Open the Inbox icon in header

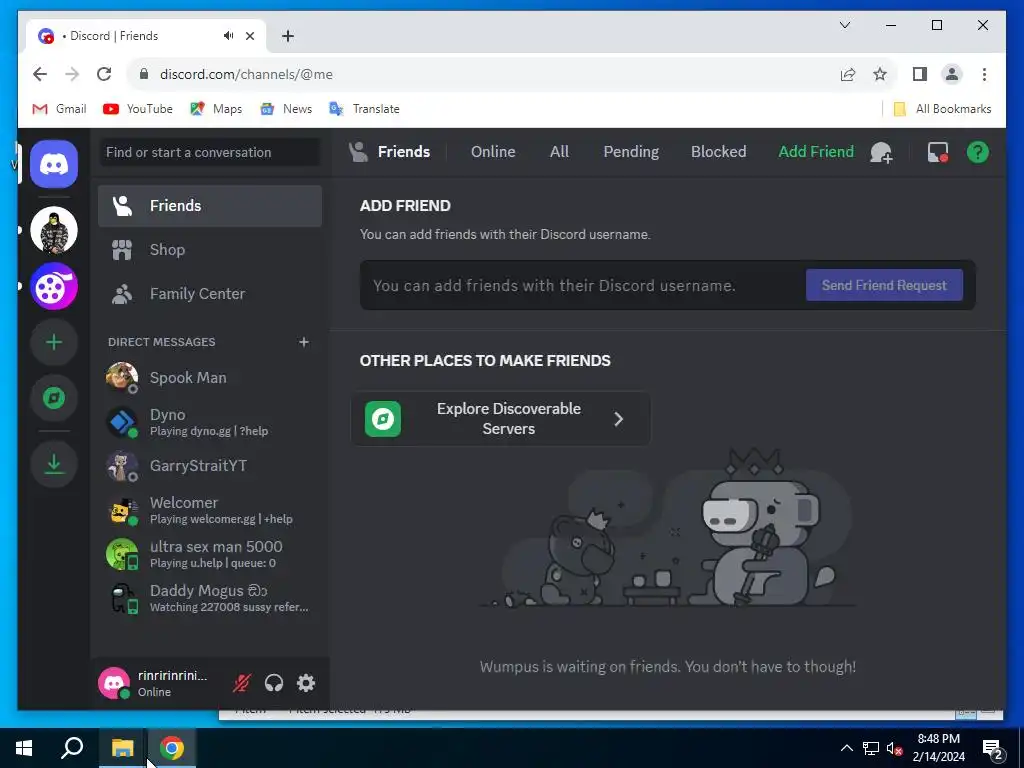(938, 152)
